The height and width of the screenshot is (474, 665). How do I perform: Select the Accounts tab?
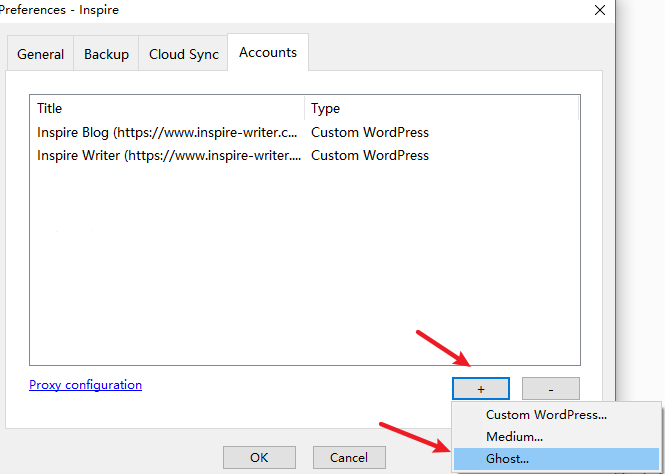[x=268, y=52]
